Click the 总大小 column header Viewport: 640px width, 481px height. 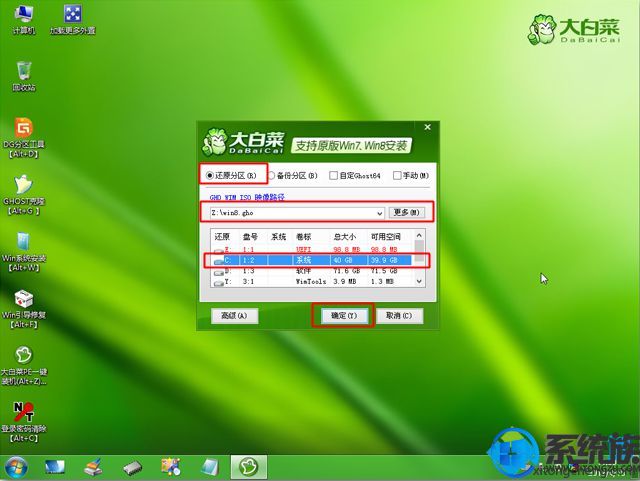tap(344, 236)
